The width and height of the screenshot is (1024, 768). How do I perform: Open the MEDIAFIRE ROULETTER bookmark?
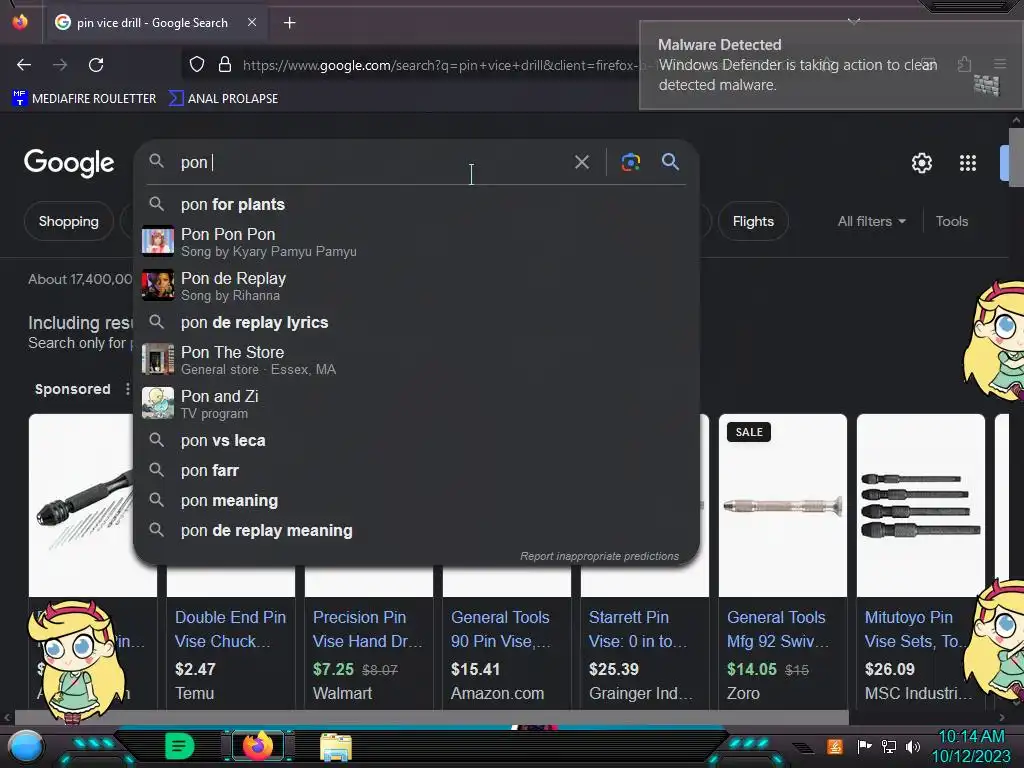(x=84, y=99)
